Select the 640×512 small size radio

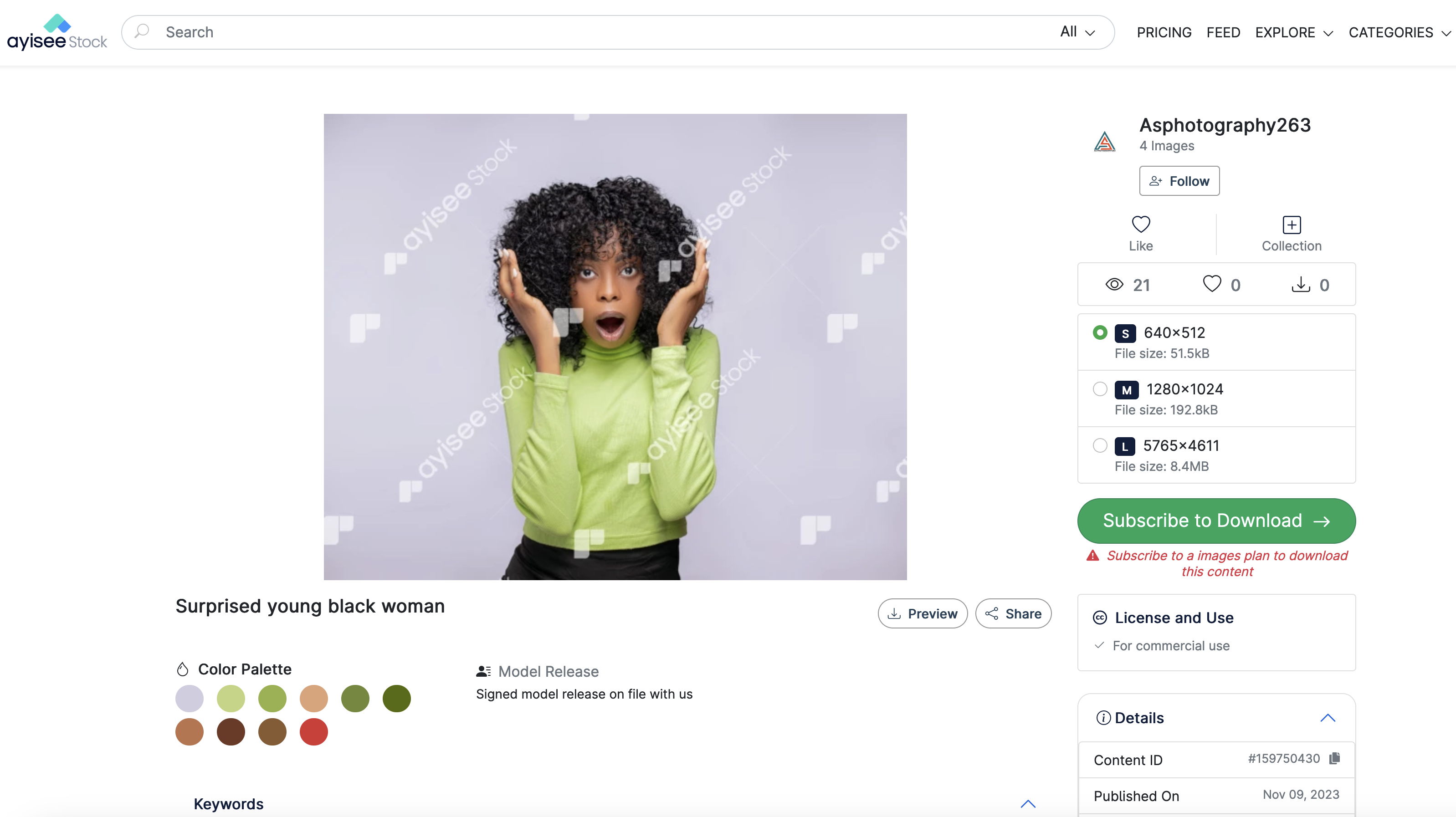(1100, 332)
